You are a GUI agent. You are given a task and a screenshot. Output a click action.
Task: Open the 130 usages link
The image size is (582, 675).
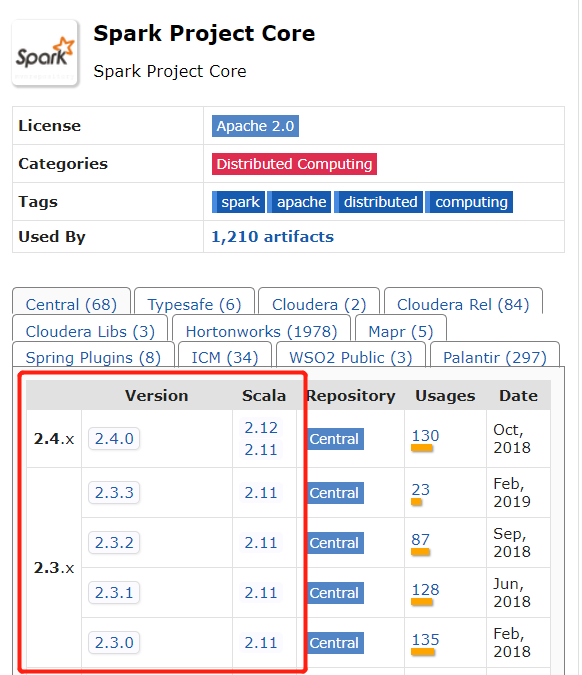425,436
